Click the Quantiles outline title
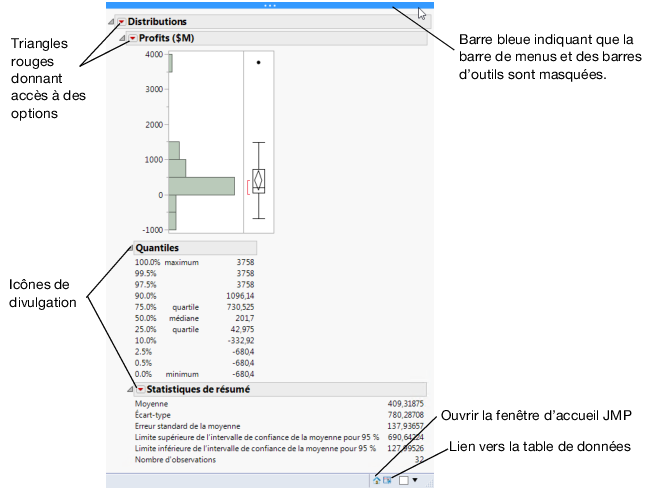 click(157, 248)
